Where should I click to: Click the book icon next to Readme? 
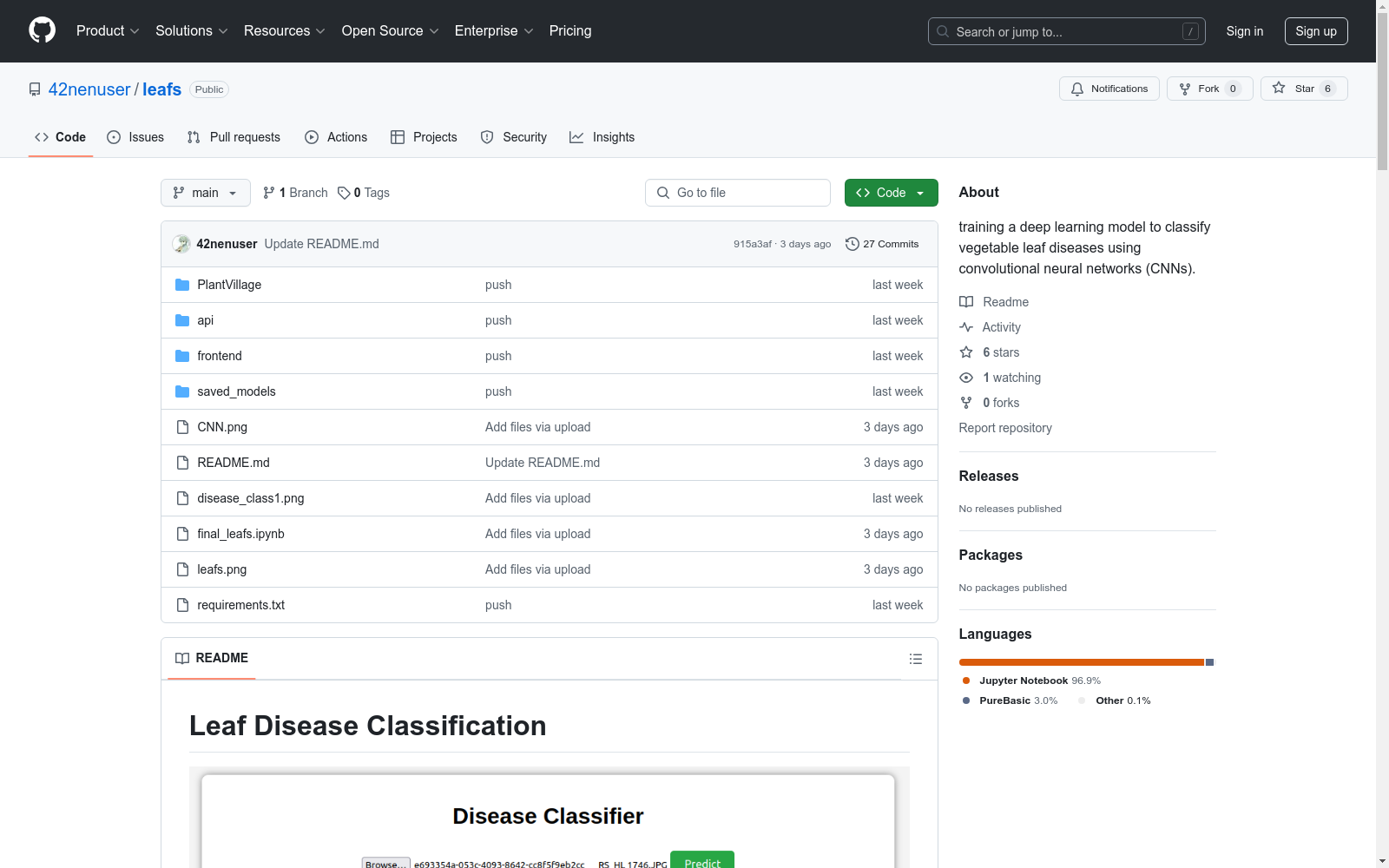pos(966,302)
